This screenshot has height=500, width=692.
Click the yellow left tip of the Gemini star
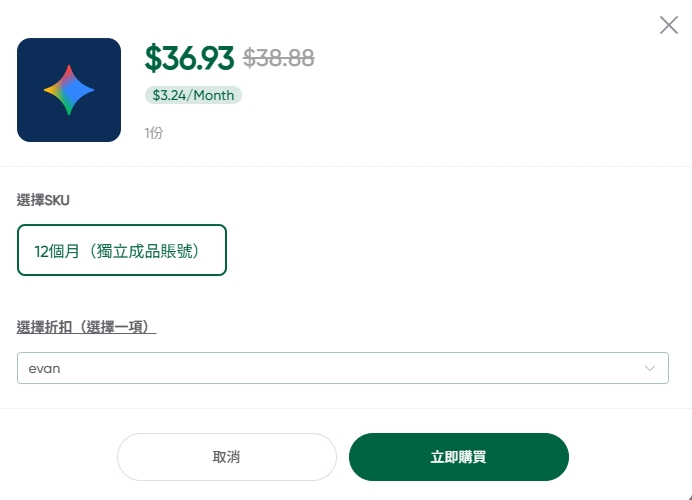(x=48, y=90)
